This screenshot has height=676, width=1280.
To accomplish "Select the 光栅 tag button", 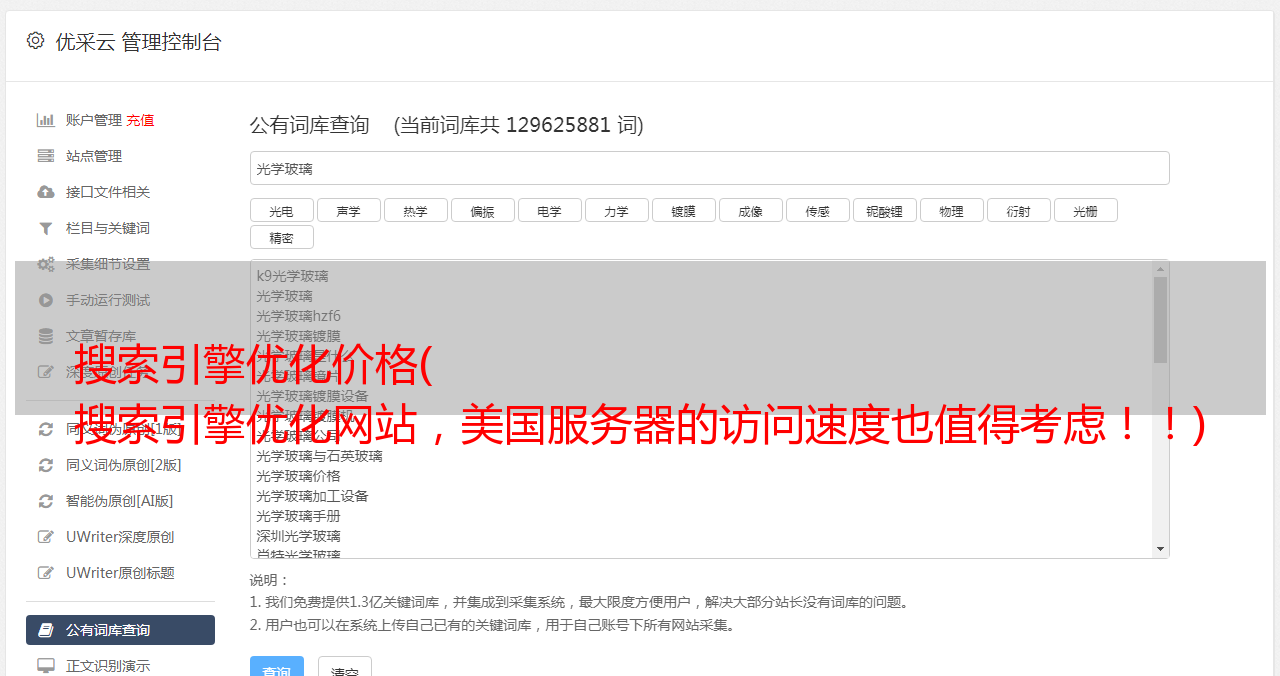I will (x=1086, y=210).
